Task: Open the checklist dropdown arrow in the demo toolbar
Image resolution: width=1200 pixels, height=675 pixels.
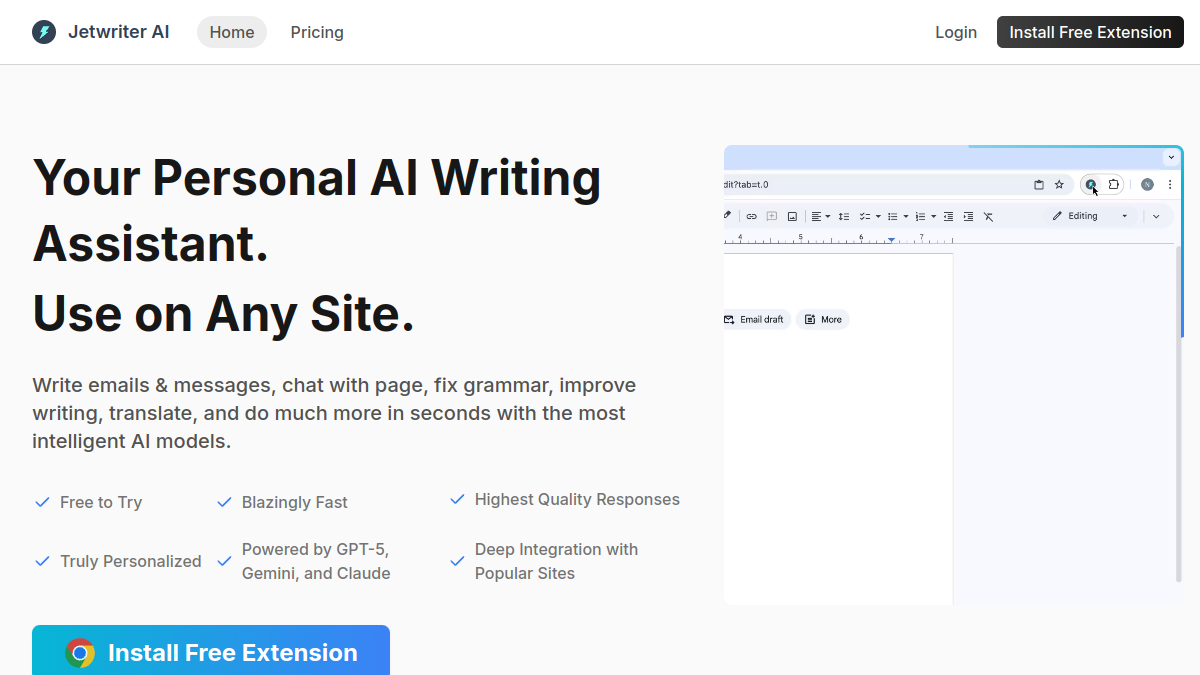Action: [878, 216]
